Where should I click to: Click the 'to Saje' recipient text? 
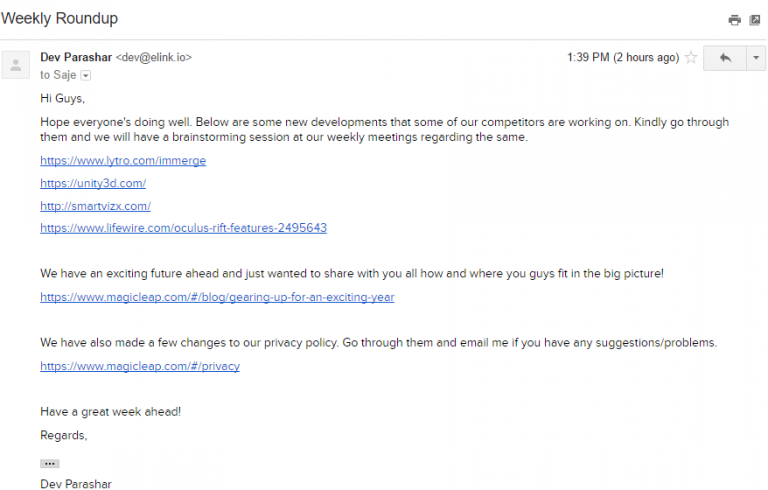58,75
